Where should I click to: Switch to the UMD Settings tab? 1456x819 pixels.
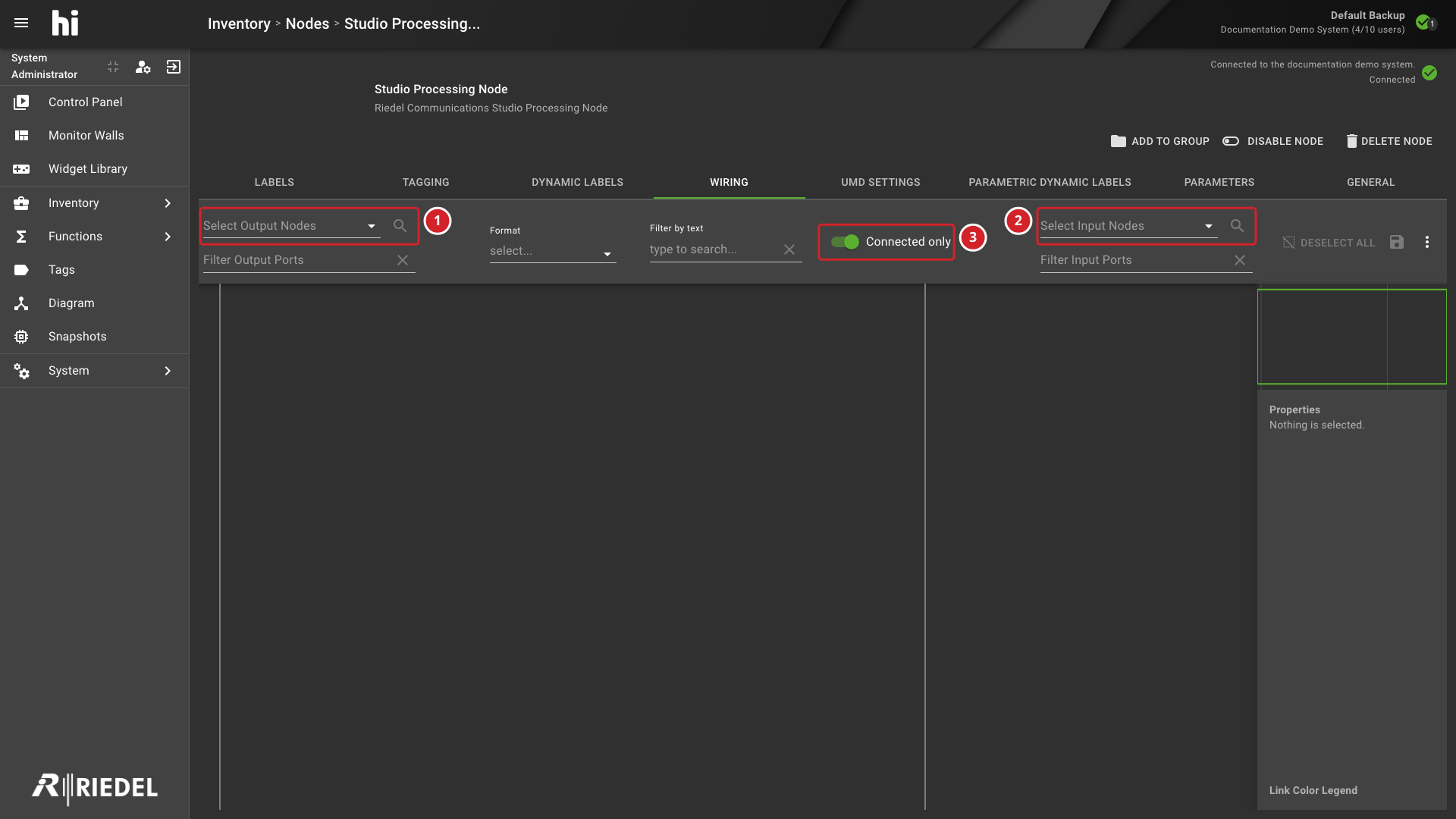(880, 182)
